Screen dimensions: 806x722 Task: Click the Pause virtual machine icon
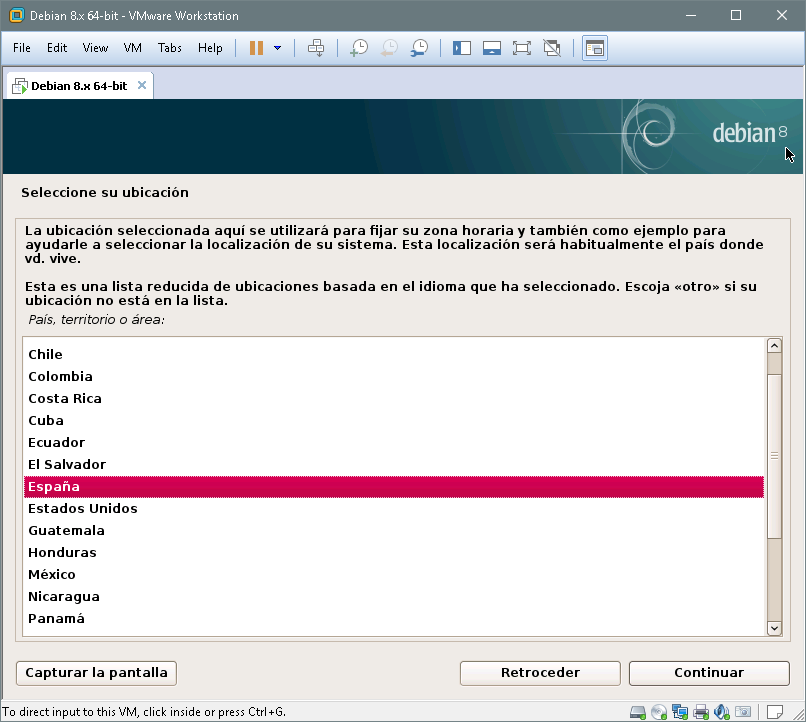point(256,48)
